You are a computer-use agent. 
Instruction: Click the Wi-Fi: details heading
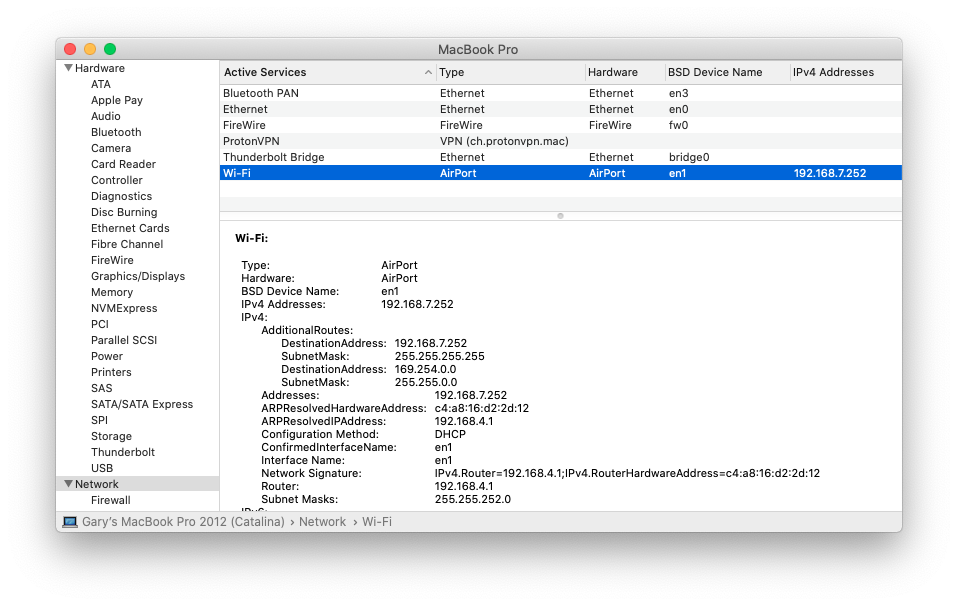coord(252,238)
